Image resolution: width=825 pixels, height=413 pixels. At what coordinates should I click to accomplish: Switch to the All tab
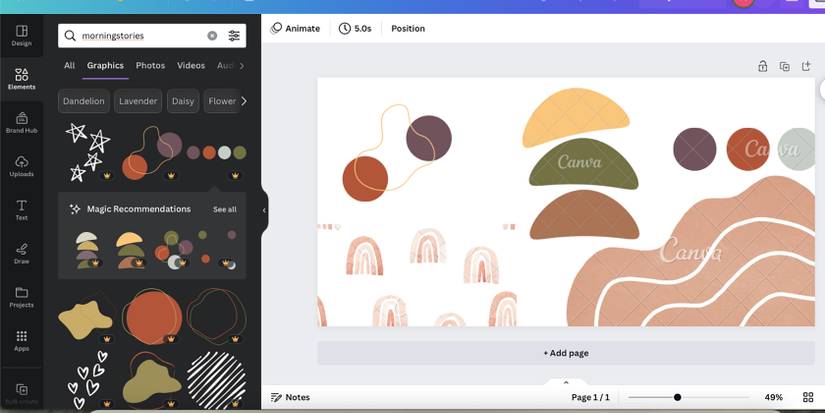click(69, 65)
